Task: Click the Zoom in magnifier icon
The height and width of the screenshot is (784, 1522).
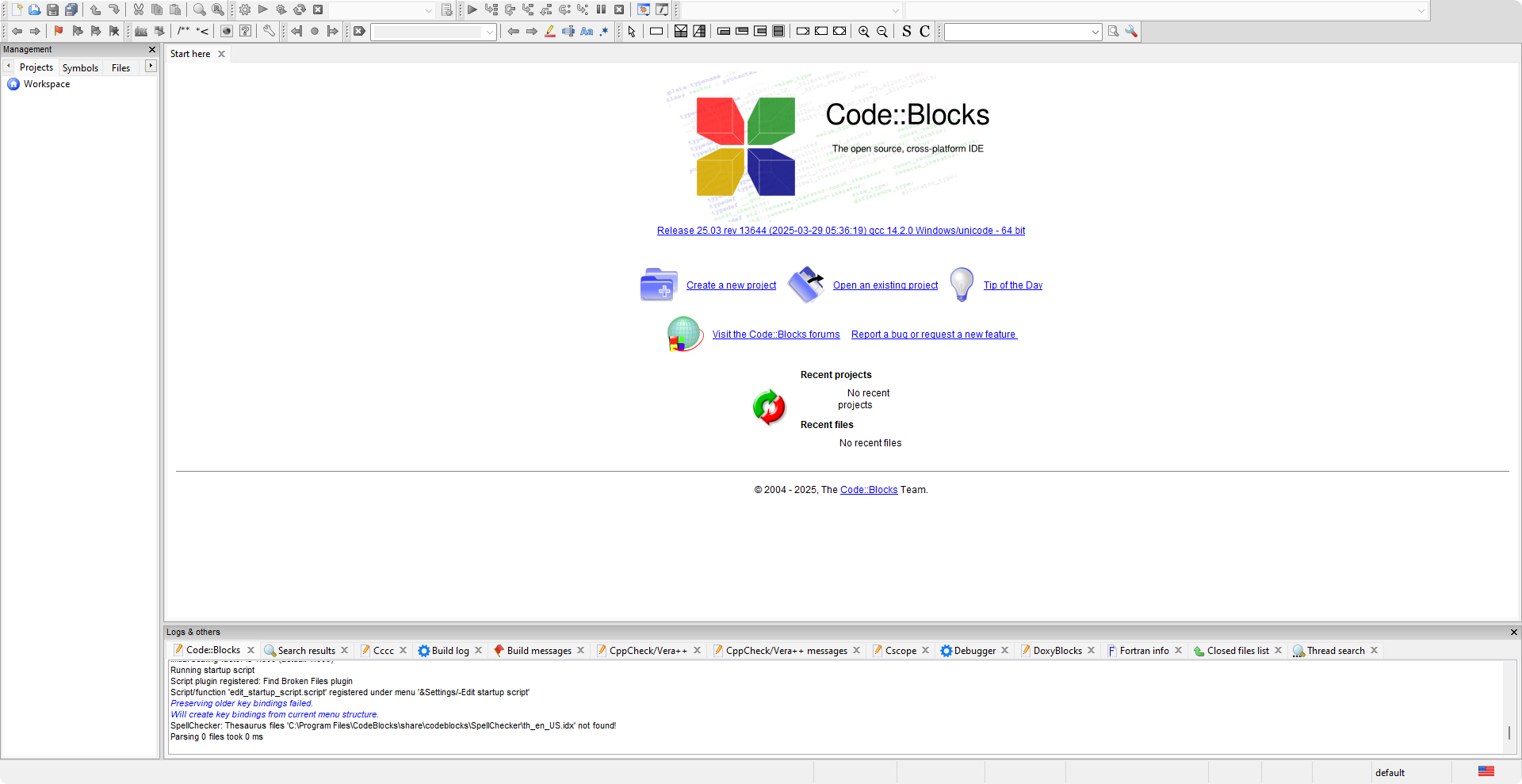Action: [x=864, y=31]
